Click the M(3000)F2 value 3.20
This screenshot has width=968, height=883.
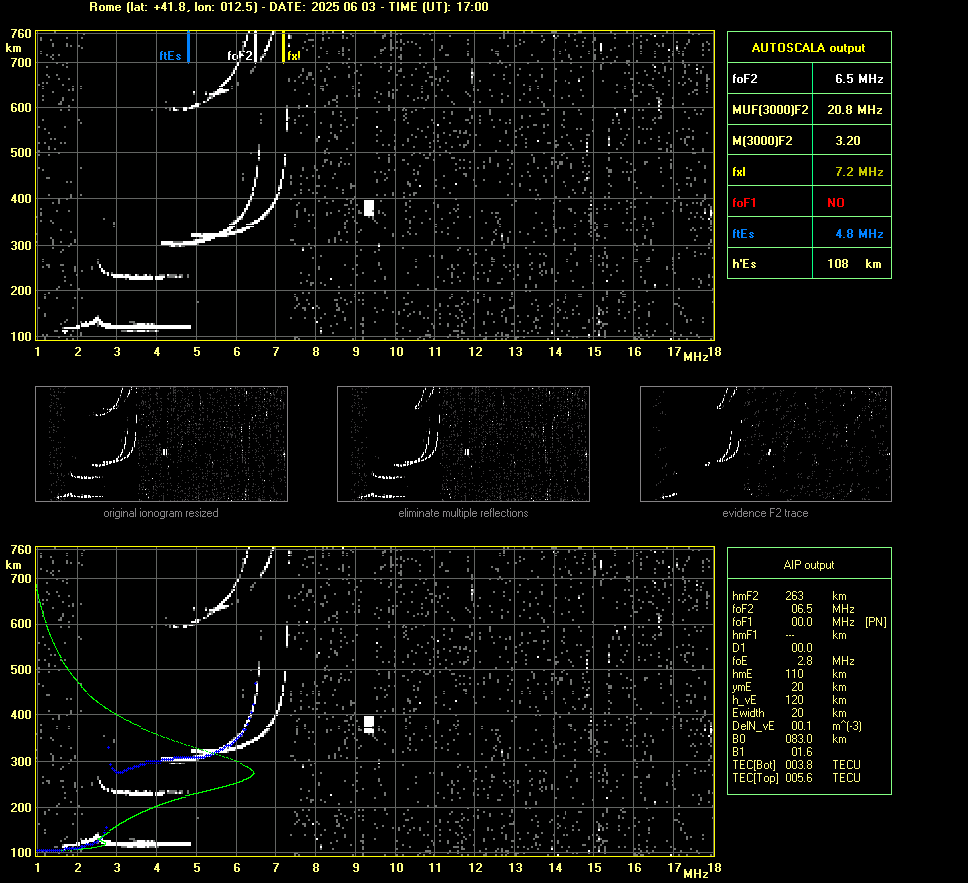[x=848, y=141]
